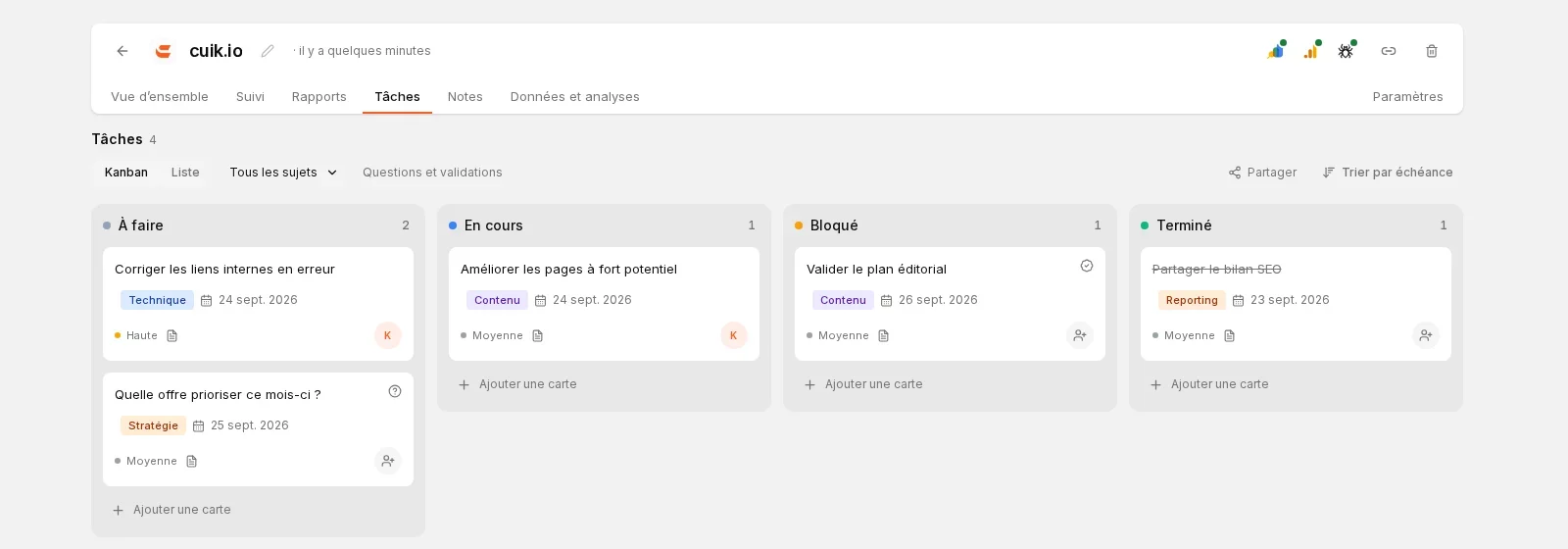
Task: Open the Google Search Console integration icon
Action: click(x=1276, y=50)
